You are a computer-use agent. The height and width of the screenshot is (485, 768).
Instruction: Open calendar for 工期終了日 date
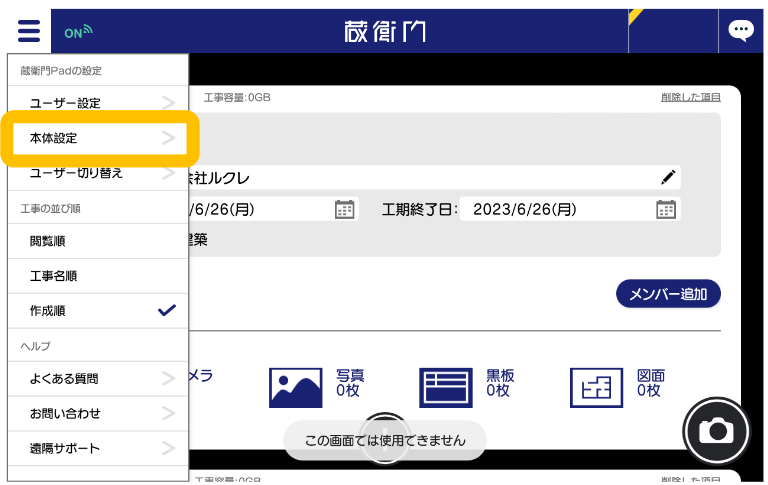[666, 209]
